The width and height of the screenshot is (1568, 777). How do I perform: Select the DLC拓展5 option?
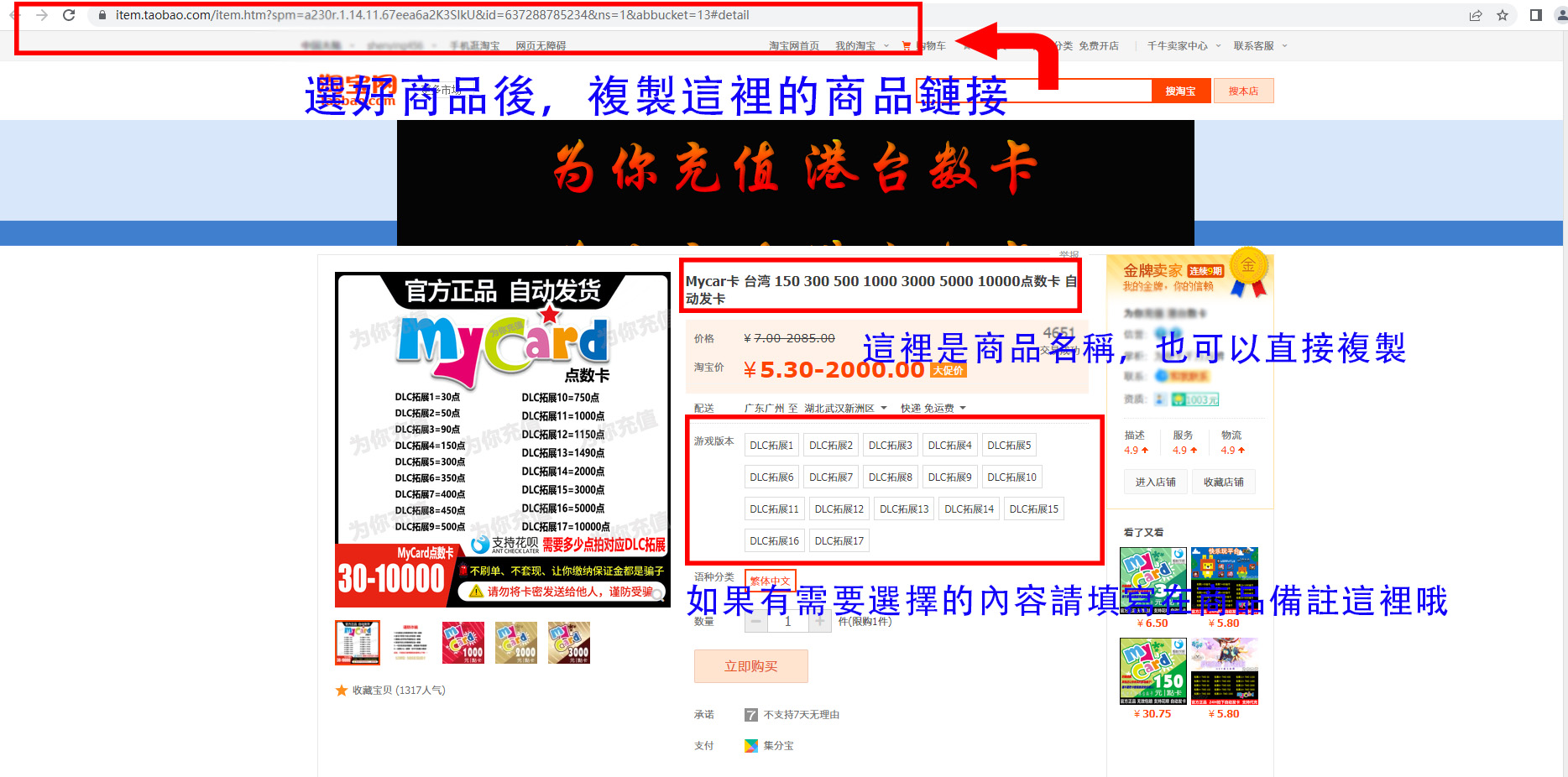click(1009, 446)
